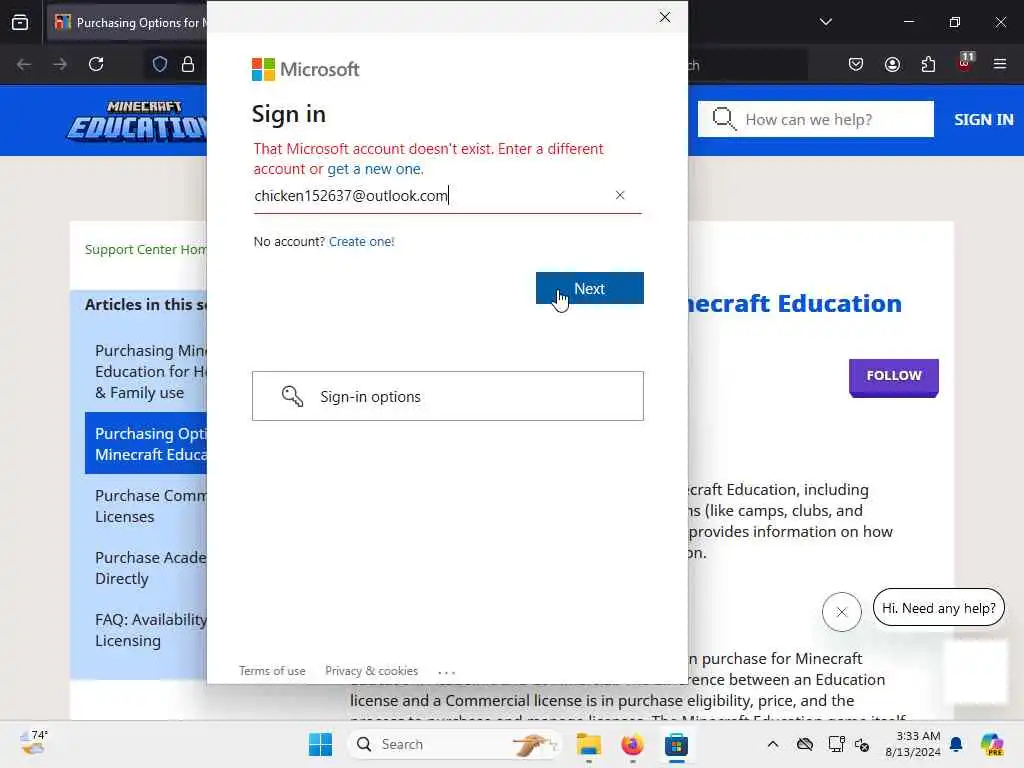Screen dimensions: 1024x768
Task: Click the cloud sync tray icon
Action: [805, 744]
